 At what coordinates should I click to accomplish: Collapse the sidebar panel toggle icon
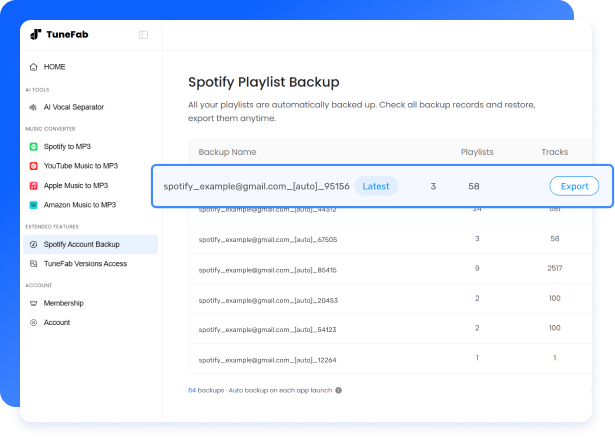pos(144,35)
